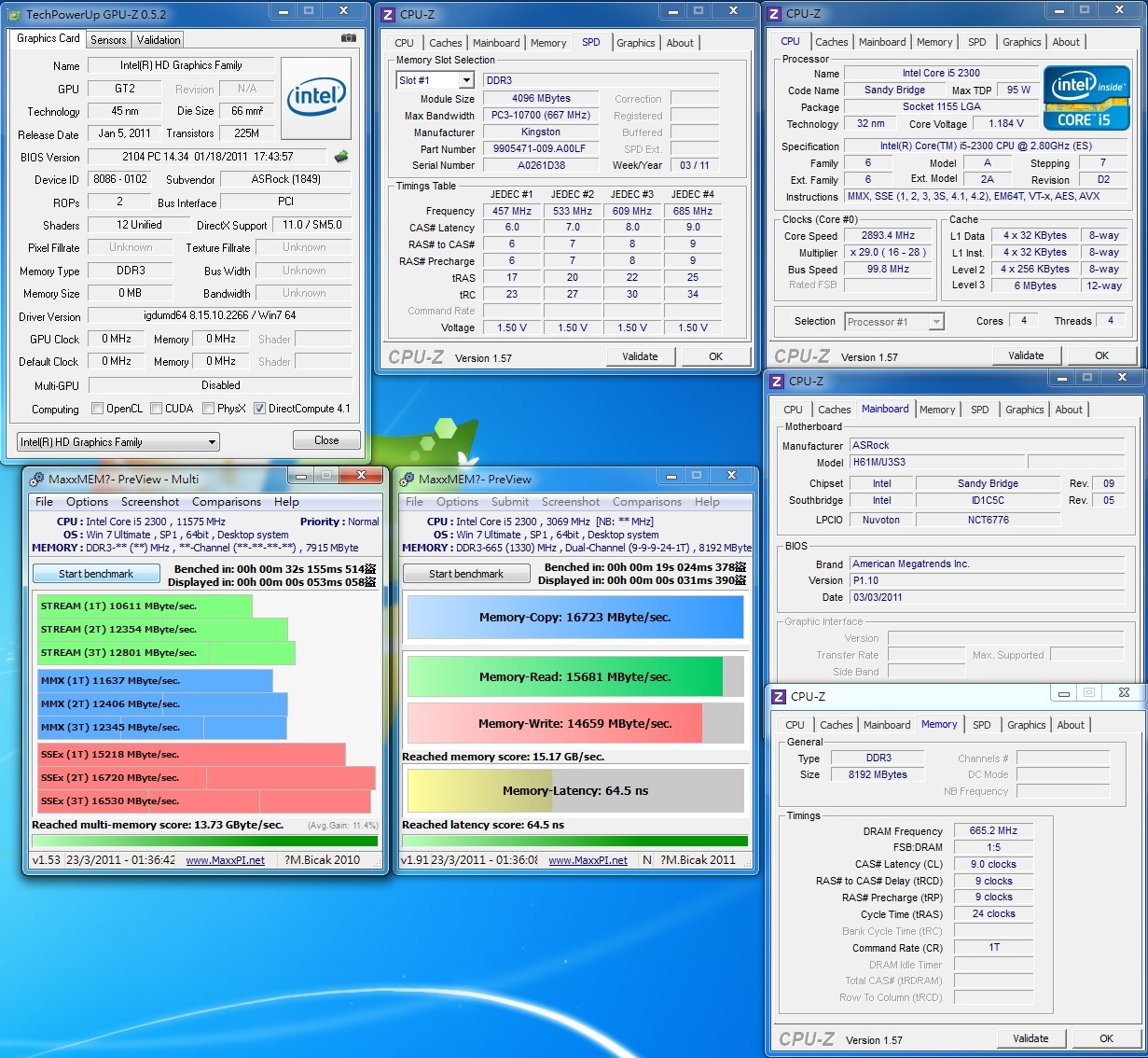Click the Memory-Read 15681 MByte/sec result bar

pos(575,677)
